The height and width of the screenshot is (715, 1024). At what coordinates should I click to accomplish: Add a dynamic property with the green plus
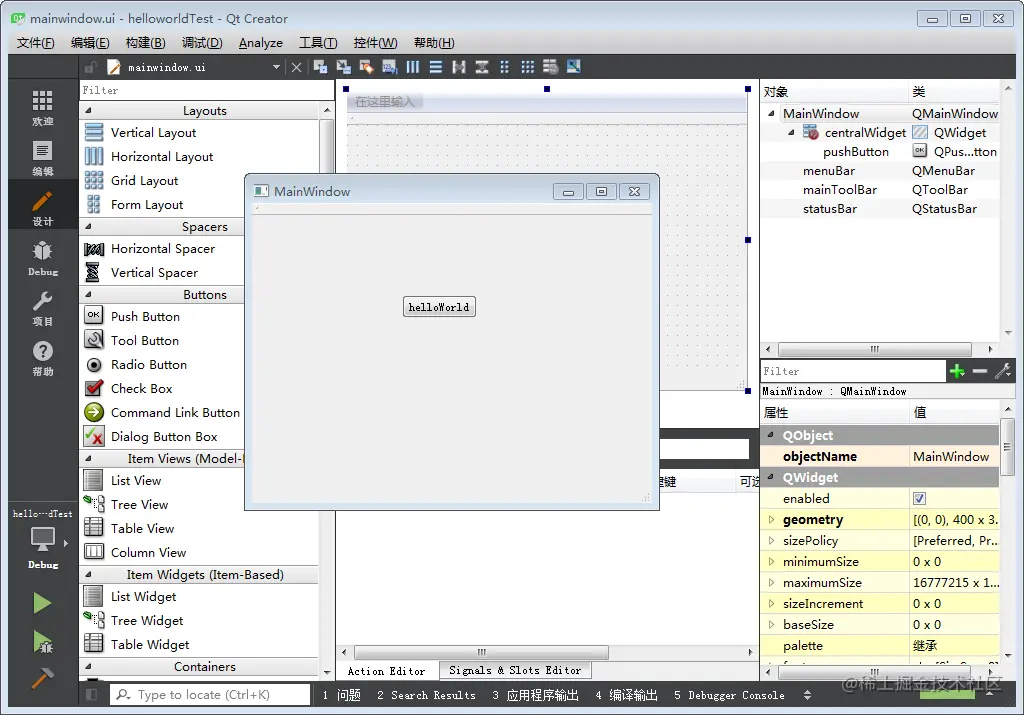coord(957,372)
